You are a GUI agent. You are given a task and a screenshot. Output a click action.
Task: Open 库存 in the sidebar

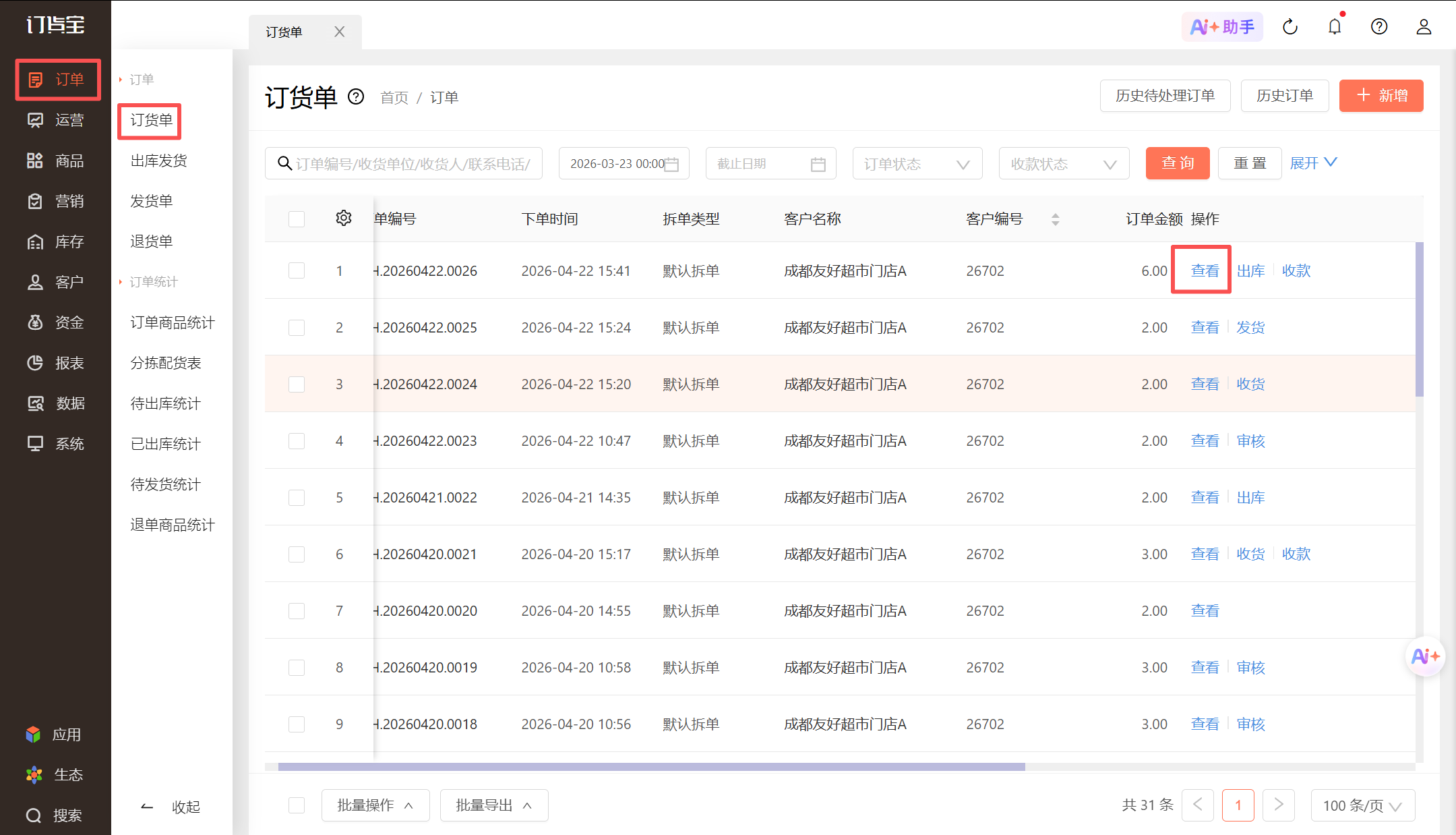tap(55, 241)
